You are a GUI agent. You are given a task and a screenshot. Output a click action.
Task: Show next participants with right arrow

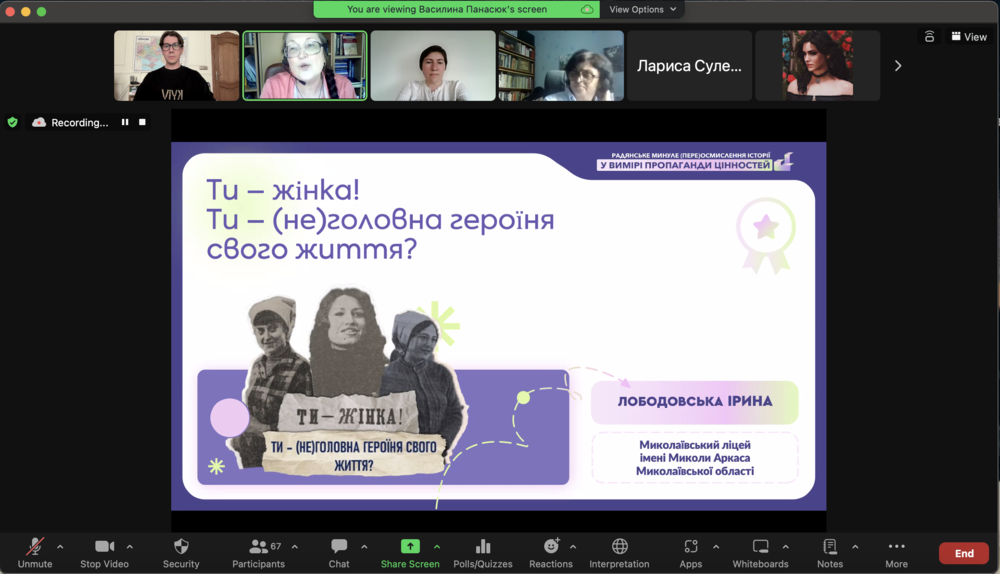[x=897, y=66]
